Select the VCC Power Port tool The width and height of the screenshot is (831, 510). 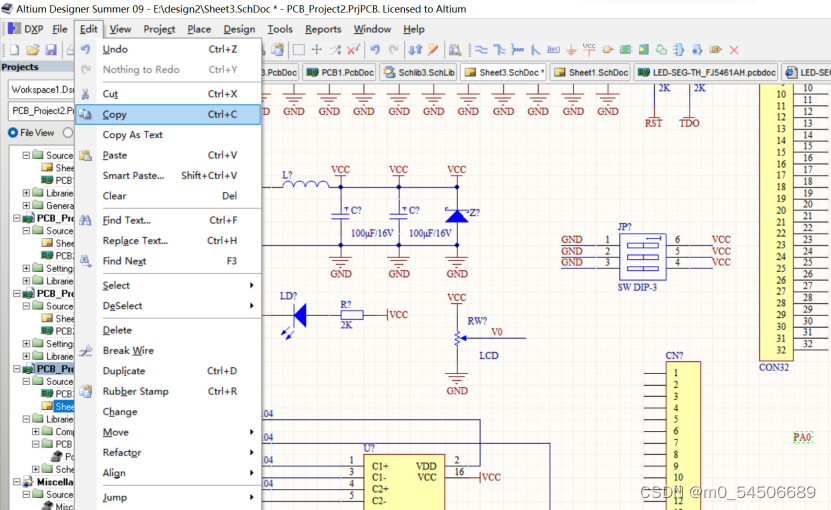589,49
